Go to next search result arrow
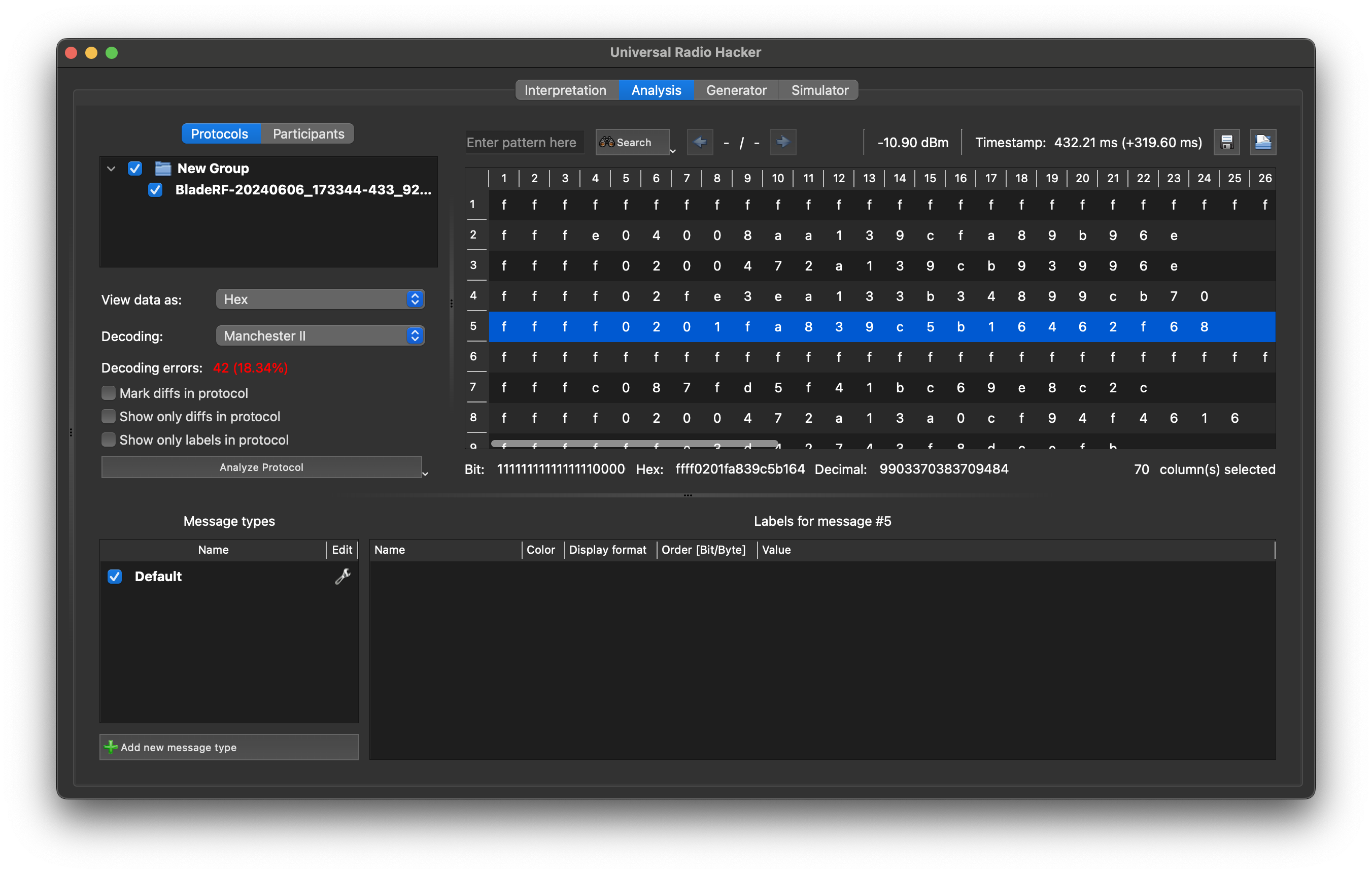The image size is (1372, 874). tap(783, 142)
